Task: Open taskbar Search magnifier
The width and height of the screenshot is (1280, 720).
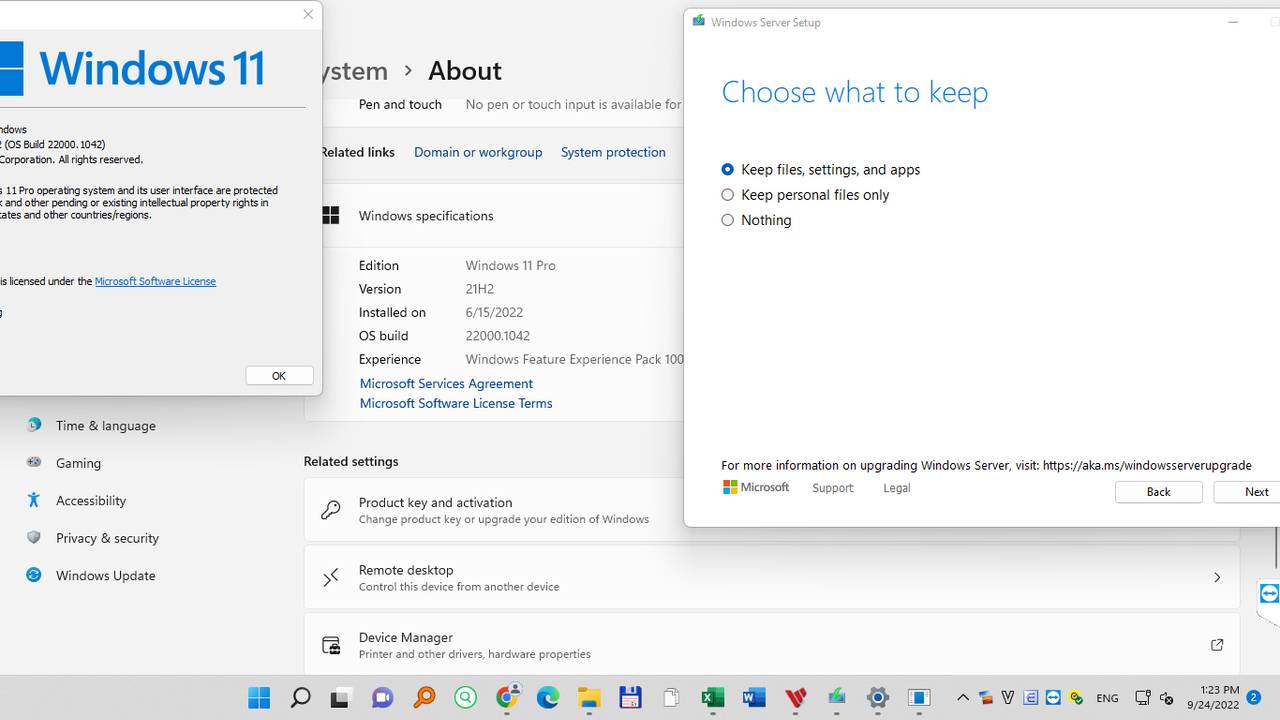Action: click(300, 697)
